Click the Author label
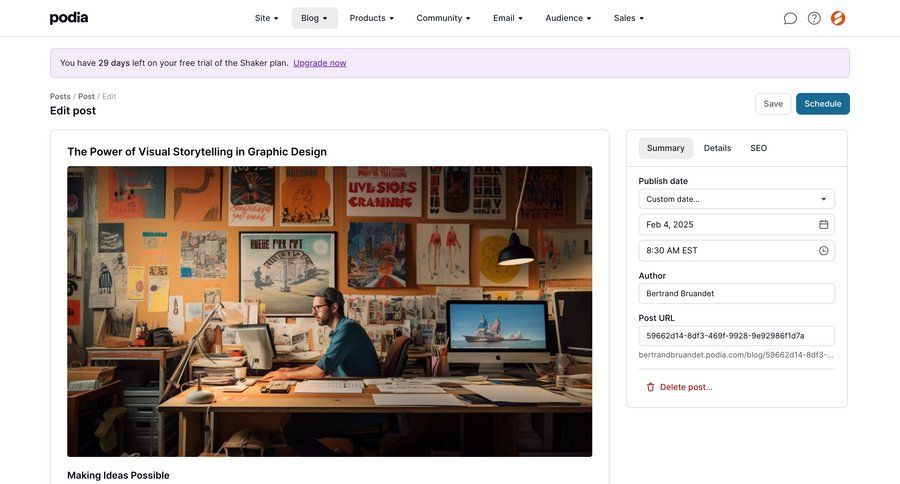 (652, 276)
